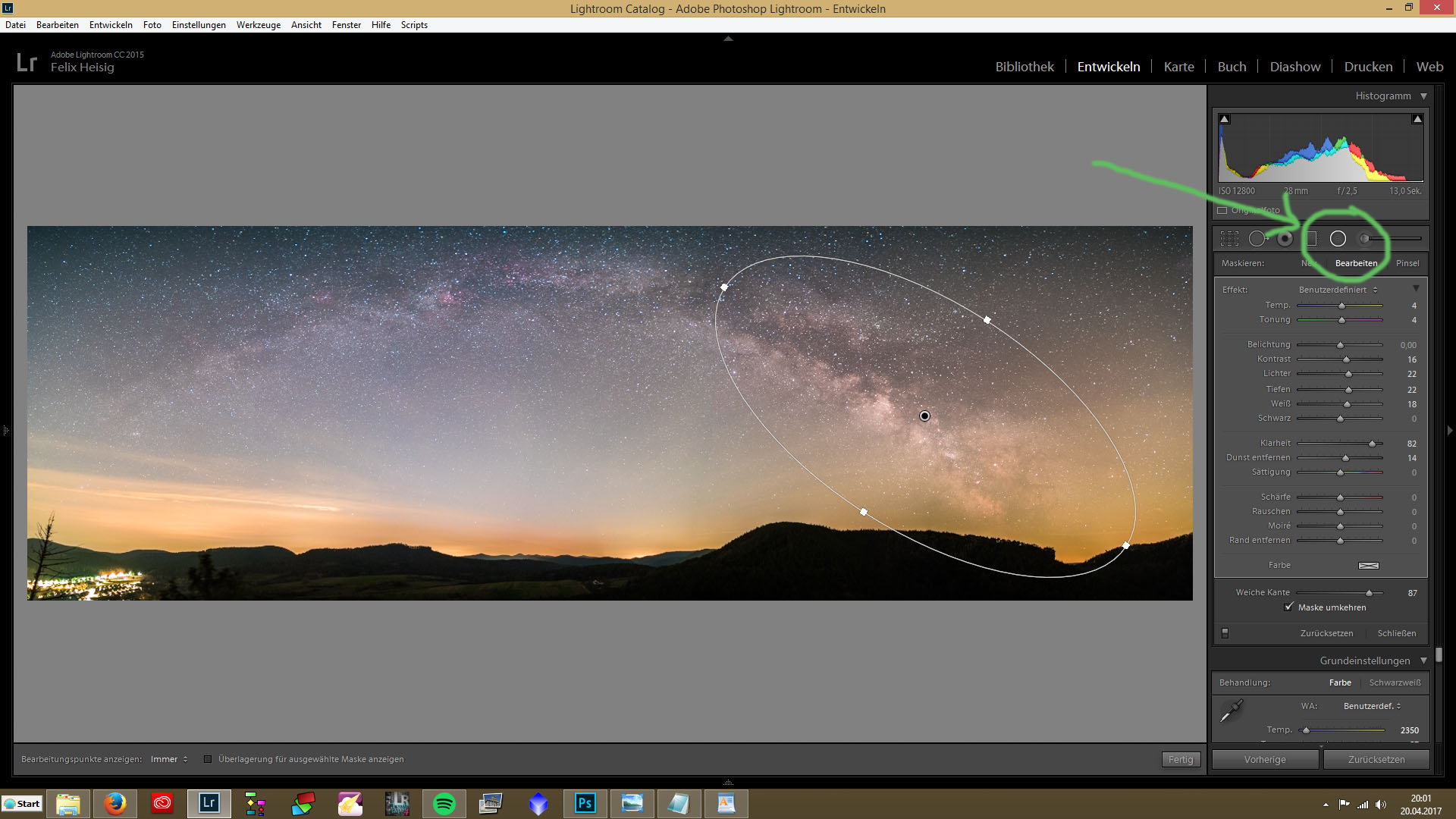The width and height of the screenshot is (1456, 819).
Task: Open the Datei menu
Action: click(x=15, y=25)
